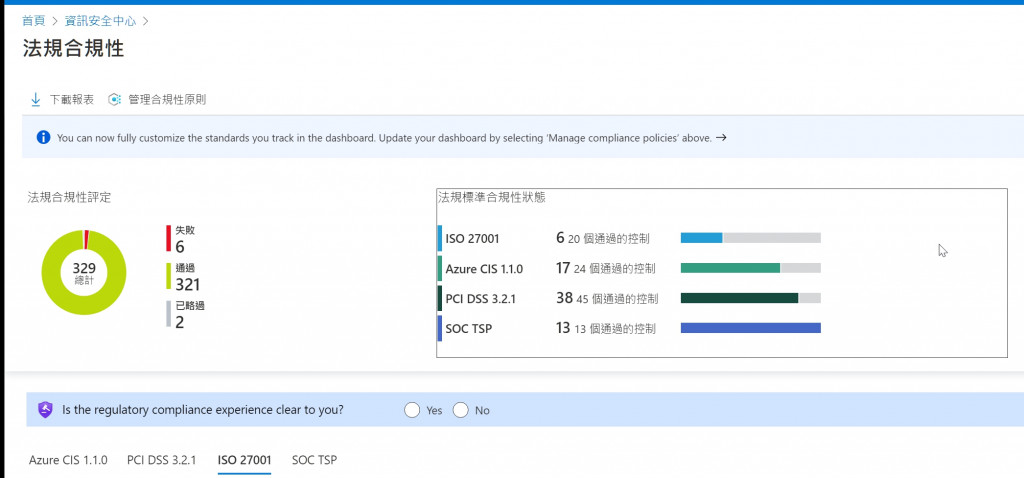Click the 13 個通過的控制 text for SOC TSP
Screen dimensions: 1024x478
[615, 329]
